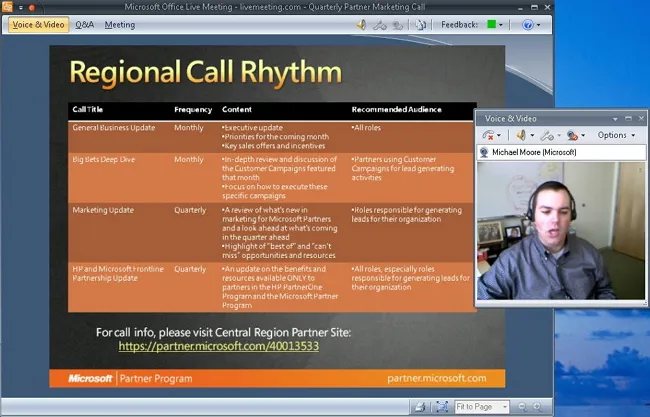This screenshot has height=417, width=650.
Task: Click the orange recording indicator in title bar
Action: 32,7
